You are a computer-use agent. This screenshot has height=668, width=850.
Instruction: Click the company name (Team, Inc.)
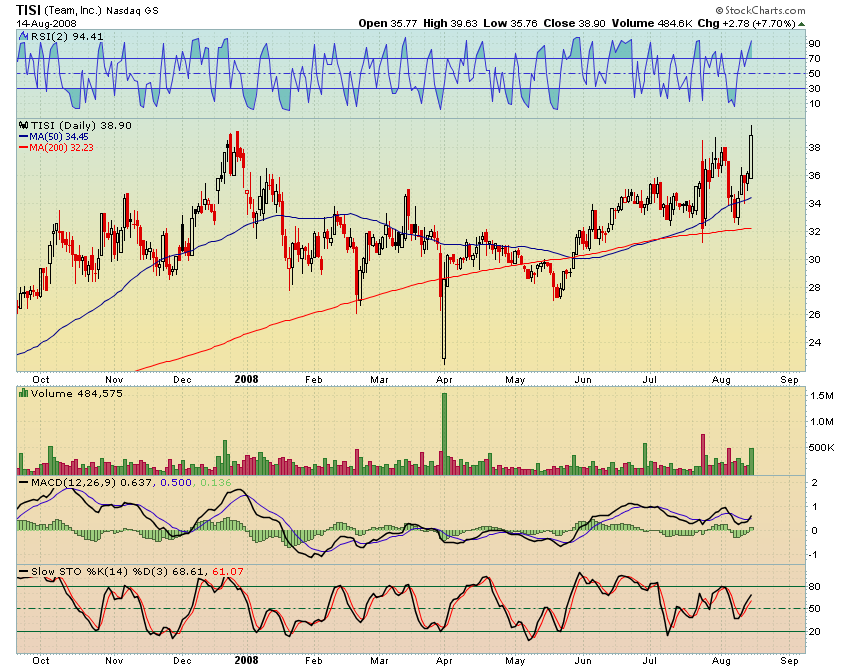73,10
